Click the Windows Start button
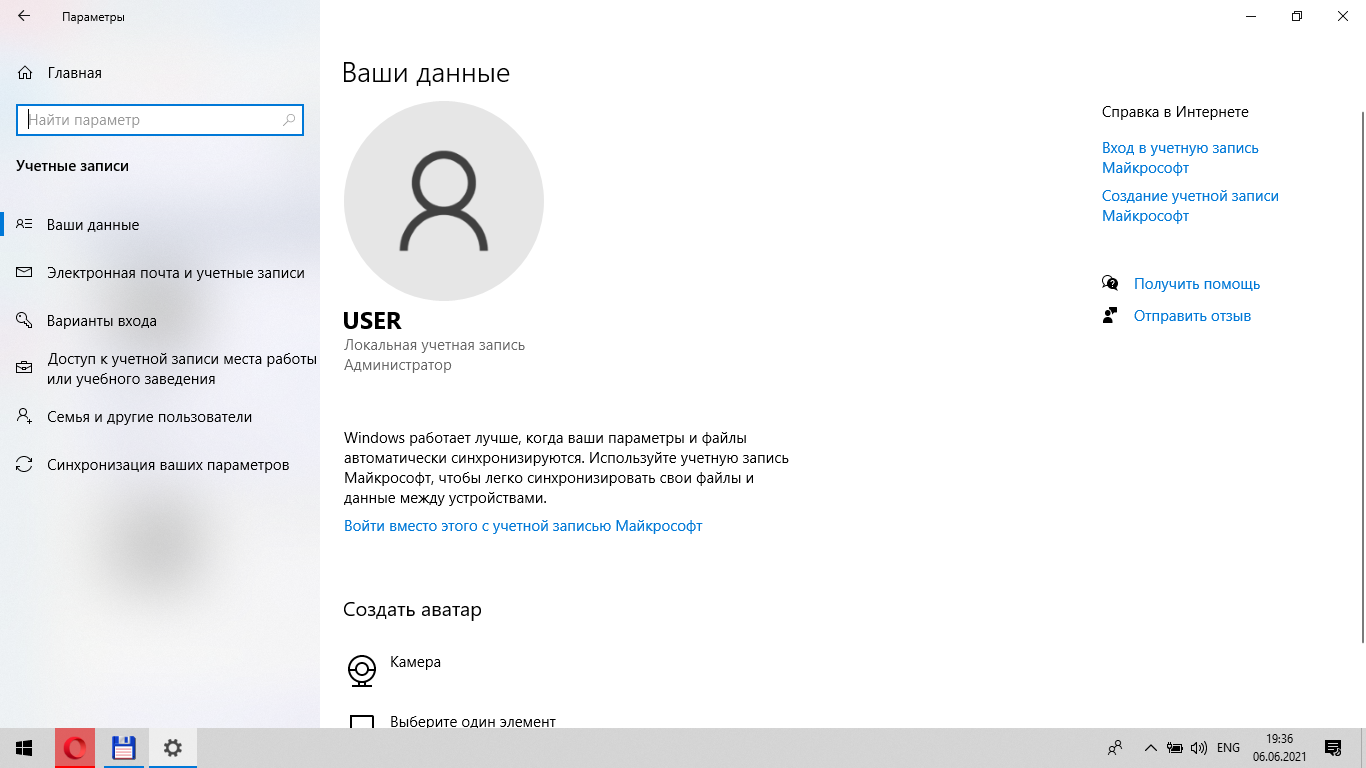The image size is (1366, 768). pyautogui.click(x=24, y=748)
